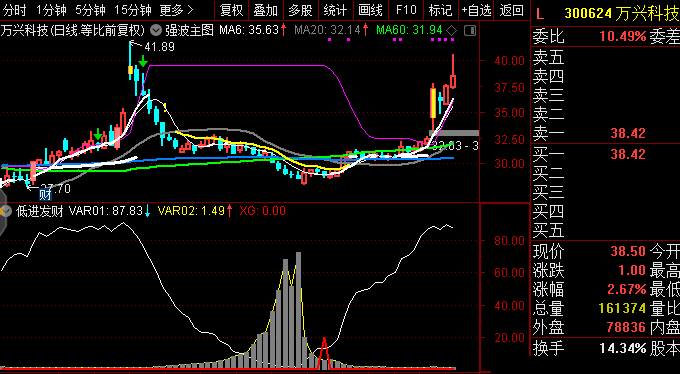Add stock with +自选 button
The image size is (680, 374).
(476, 10)
